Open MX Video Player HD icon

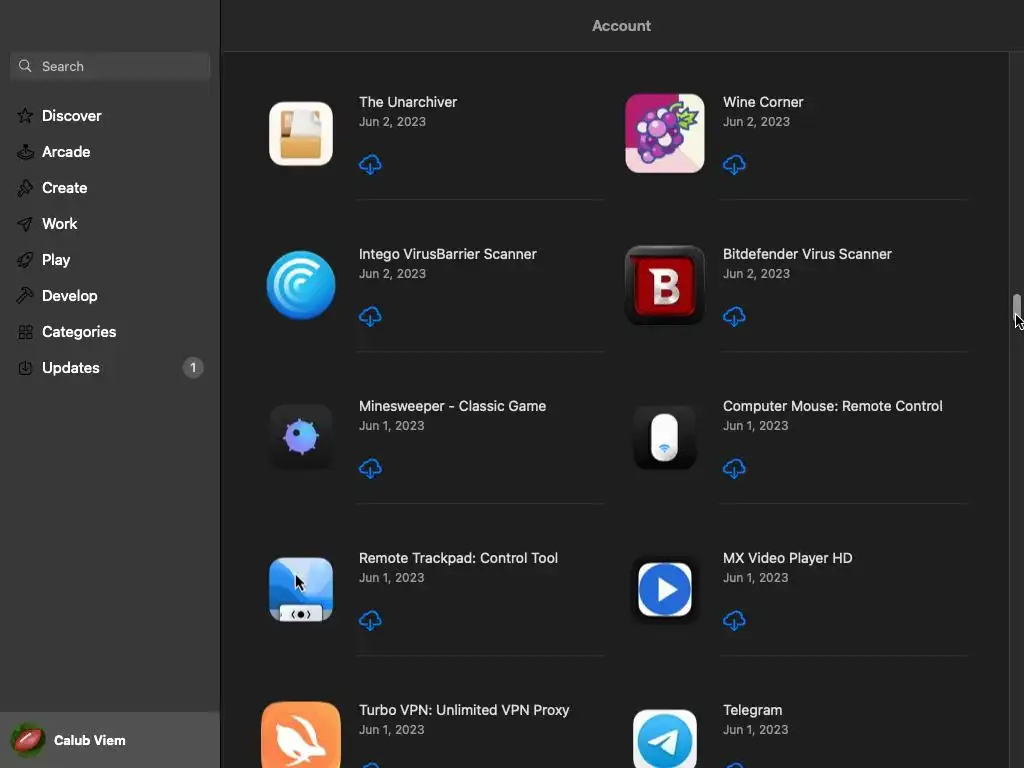665,589
